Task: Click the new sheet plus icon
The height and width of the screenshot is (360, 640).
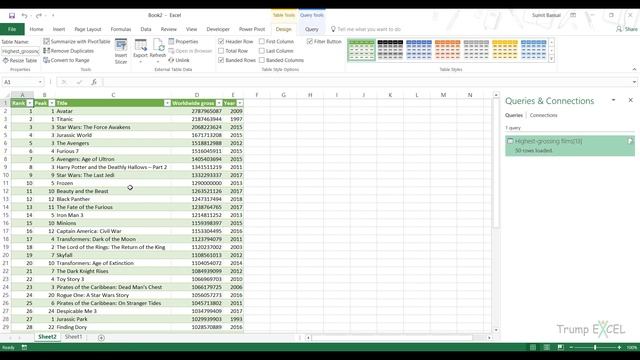Action: [x=101, y=338]
